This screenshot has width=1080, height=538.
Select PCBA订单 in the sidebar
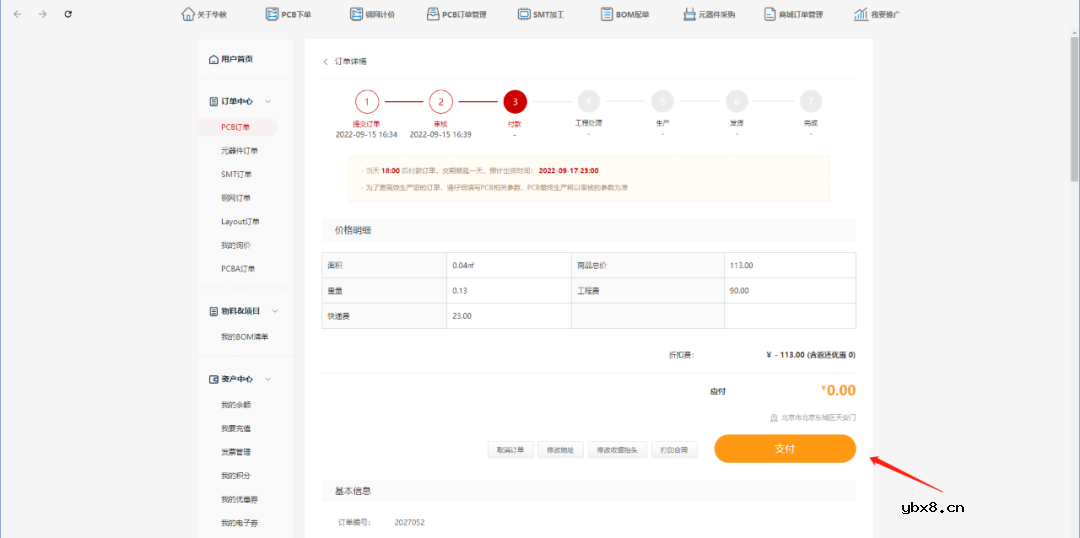[238, 269]
